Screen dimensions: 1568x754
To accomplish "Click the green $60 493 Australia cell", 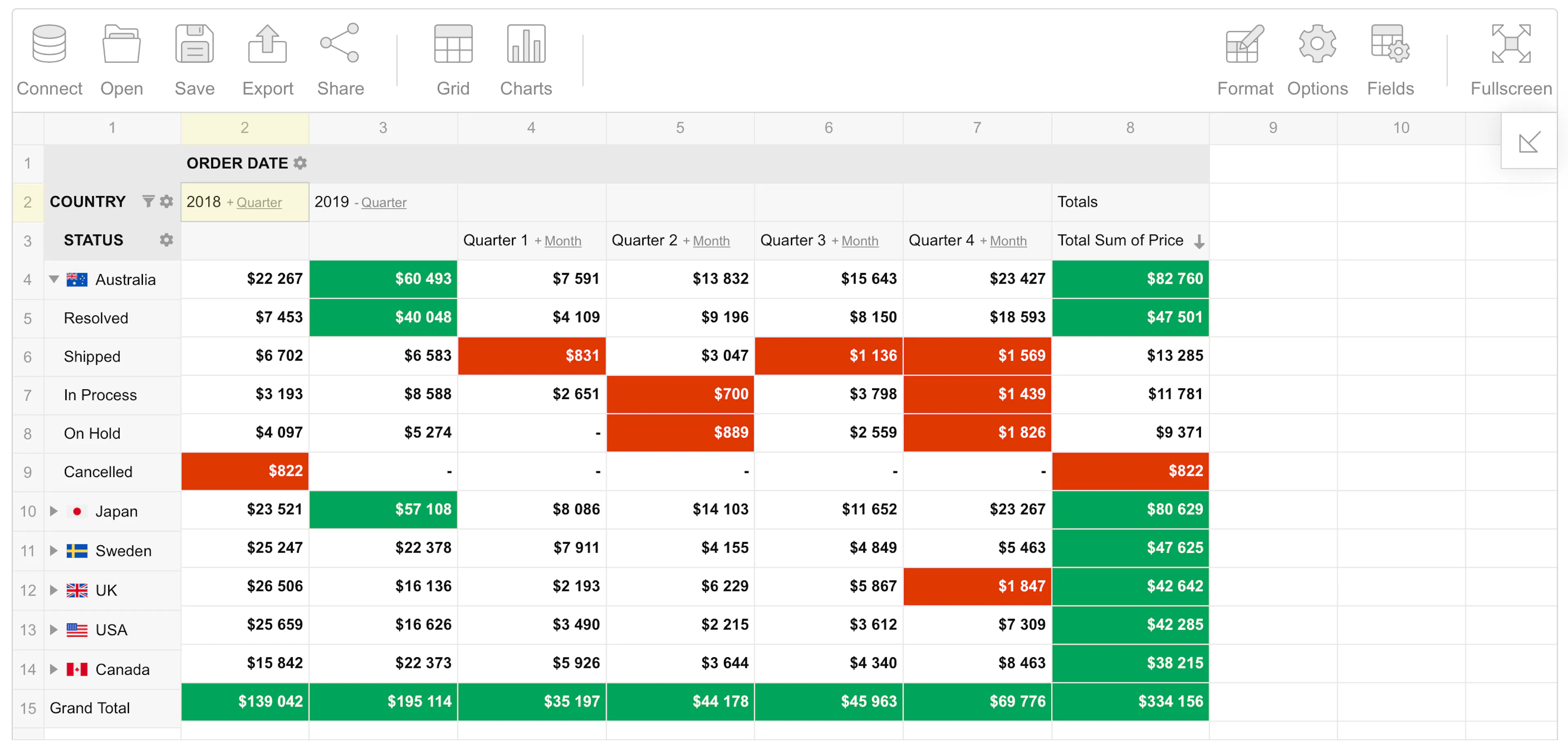I will (x=383, y=279).
